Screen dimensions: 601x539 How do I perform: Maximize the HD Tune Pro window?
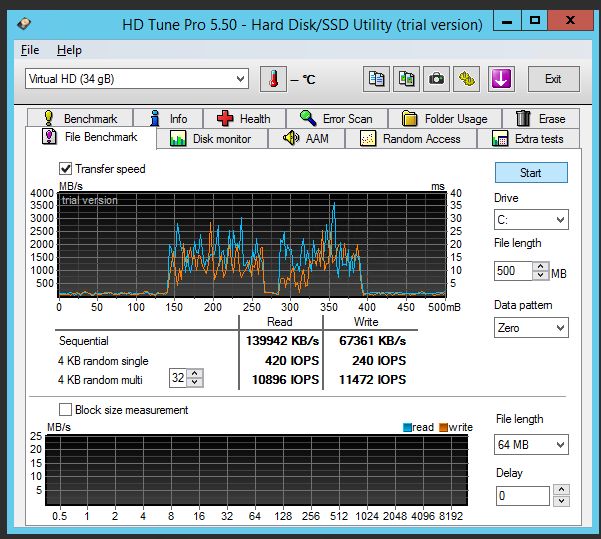tap(535, 21)
